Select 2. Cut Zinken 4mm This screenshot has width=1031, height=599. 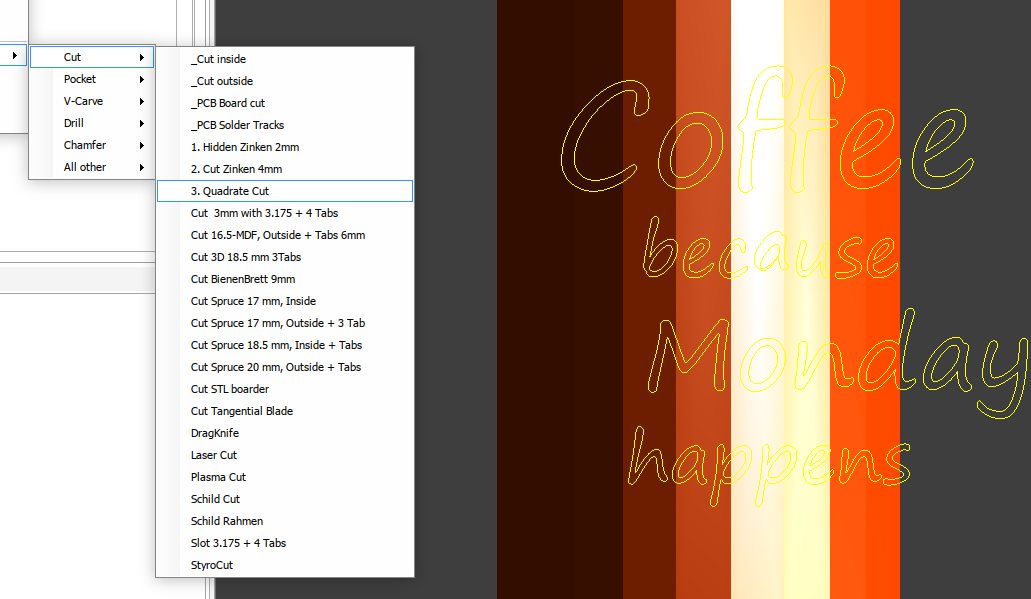(285, 169)
